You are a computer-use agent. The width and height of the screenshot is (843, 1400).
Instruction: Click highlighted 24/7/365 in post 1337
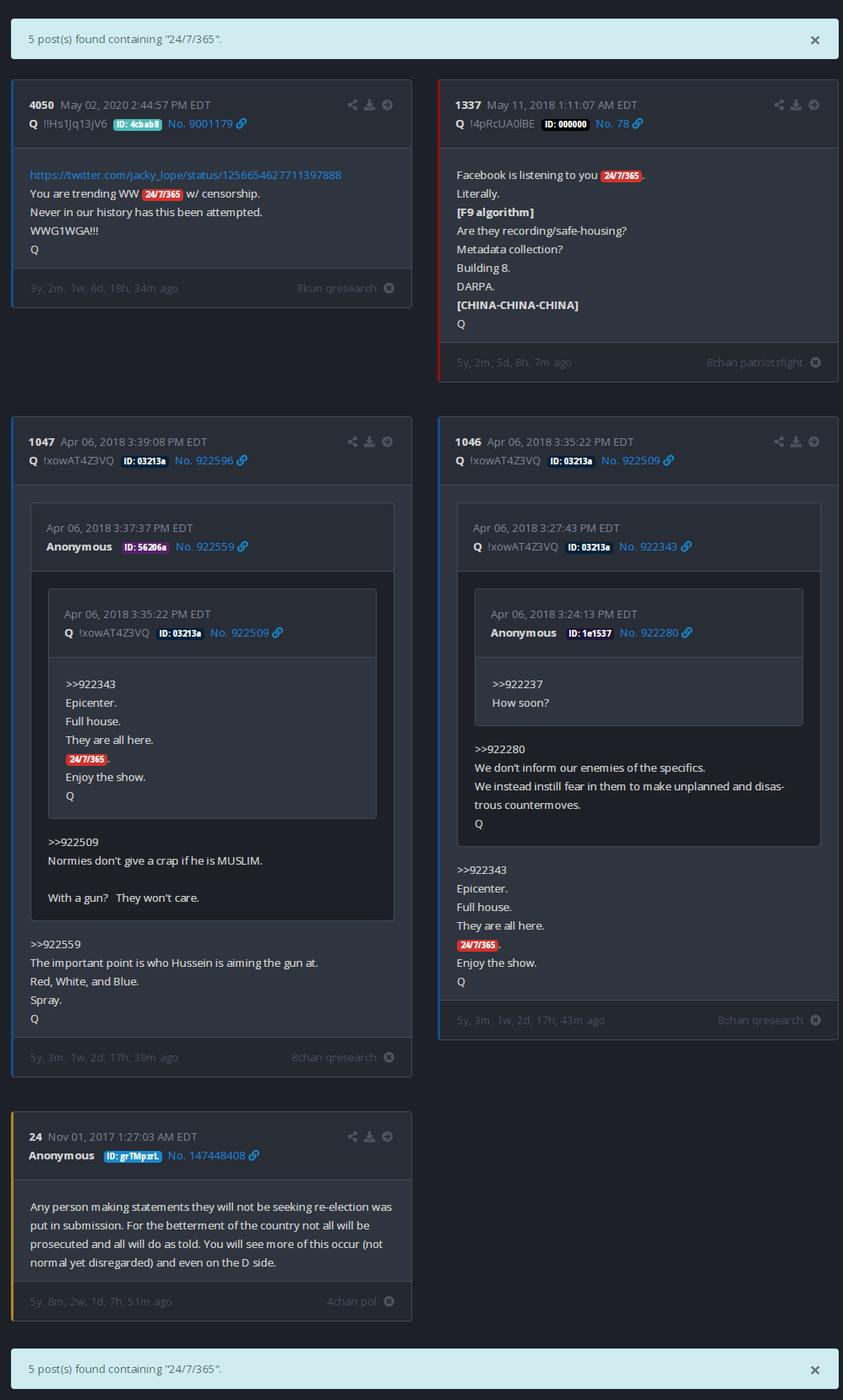pos(622,176)
